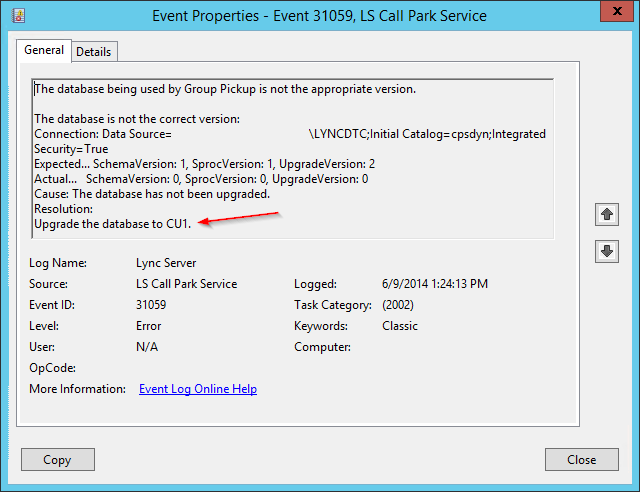This screenshot has width=640, height=492.
Task: Click the text 'Upgrade the database to CU1.'
Action: (113, 224)
